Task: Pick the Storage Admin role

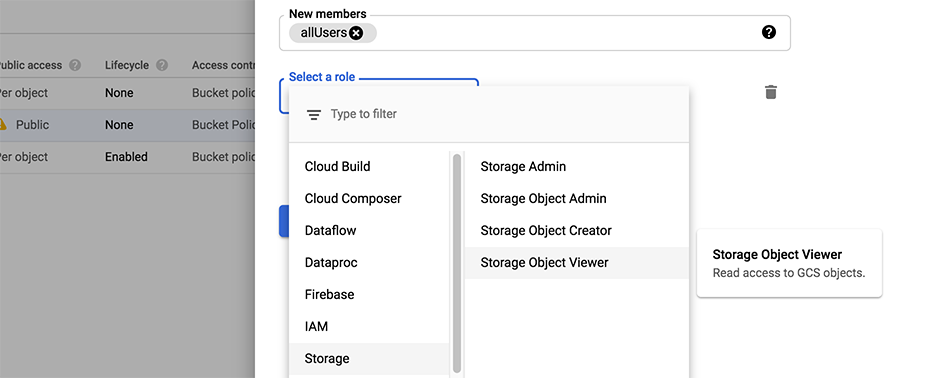Action: click(576, 166)
